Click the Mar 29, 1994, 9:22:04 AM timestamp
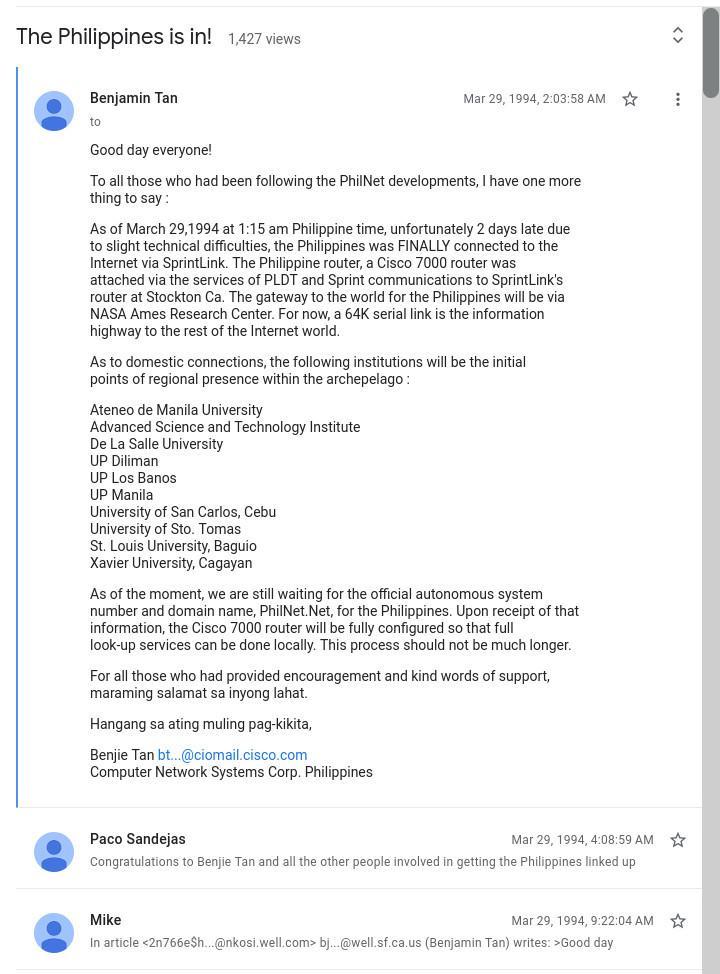The image size is (720, 974). tap(582, 921)
